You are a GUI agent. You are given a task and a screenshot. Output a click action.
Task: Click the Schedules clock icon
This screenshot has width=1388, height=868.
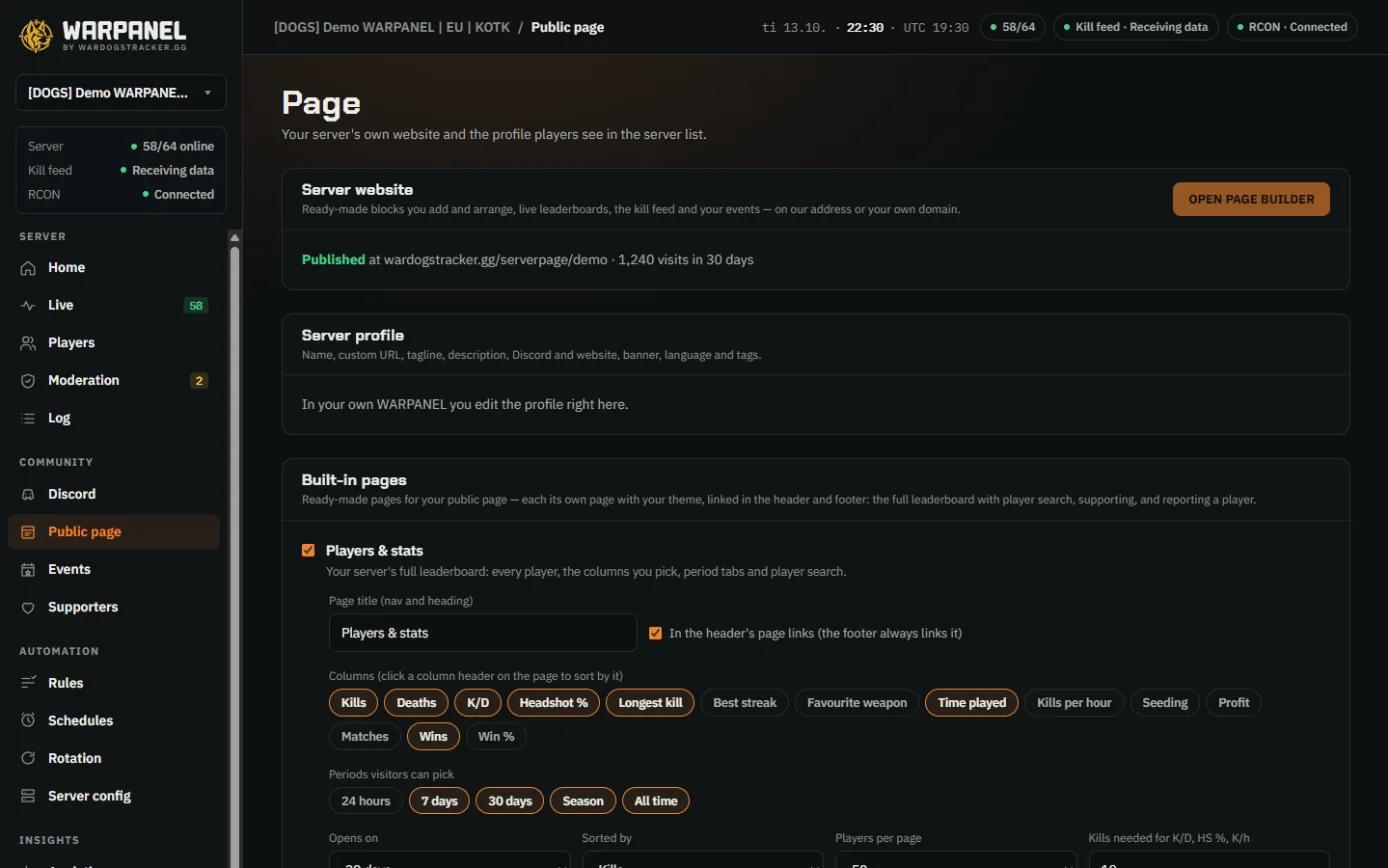28,721
